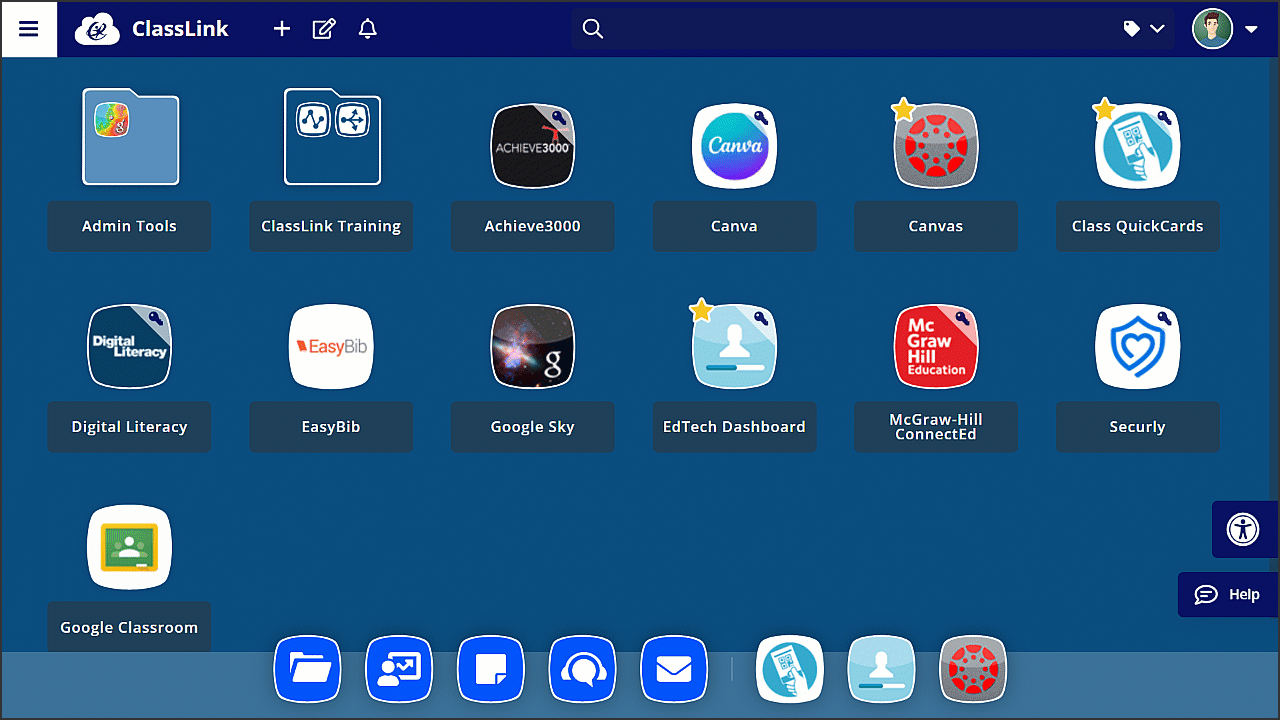Unfavorite the EdTech Dashboard app
Image resolution: width=1280 pixels, height=720 pixels.
701,311
